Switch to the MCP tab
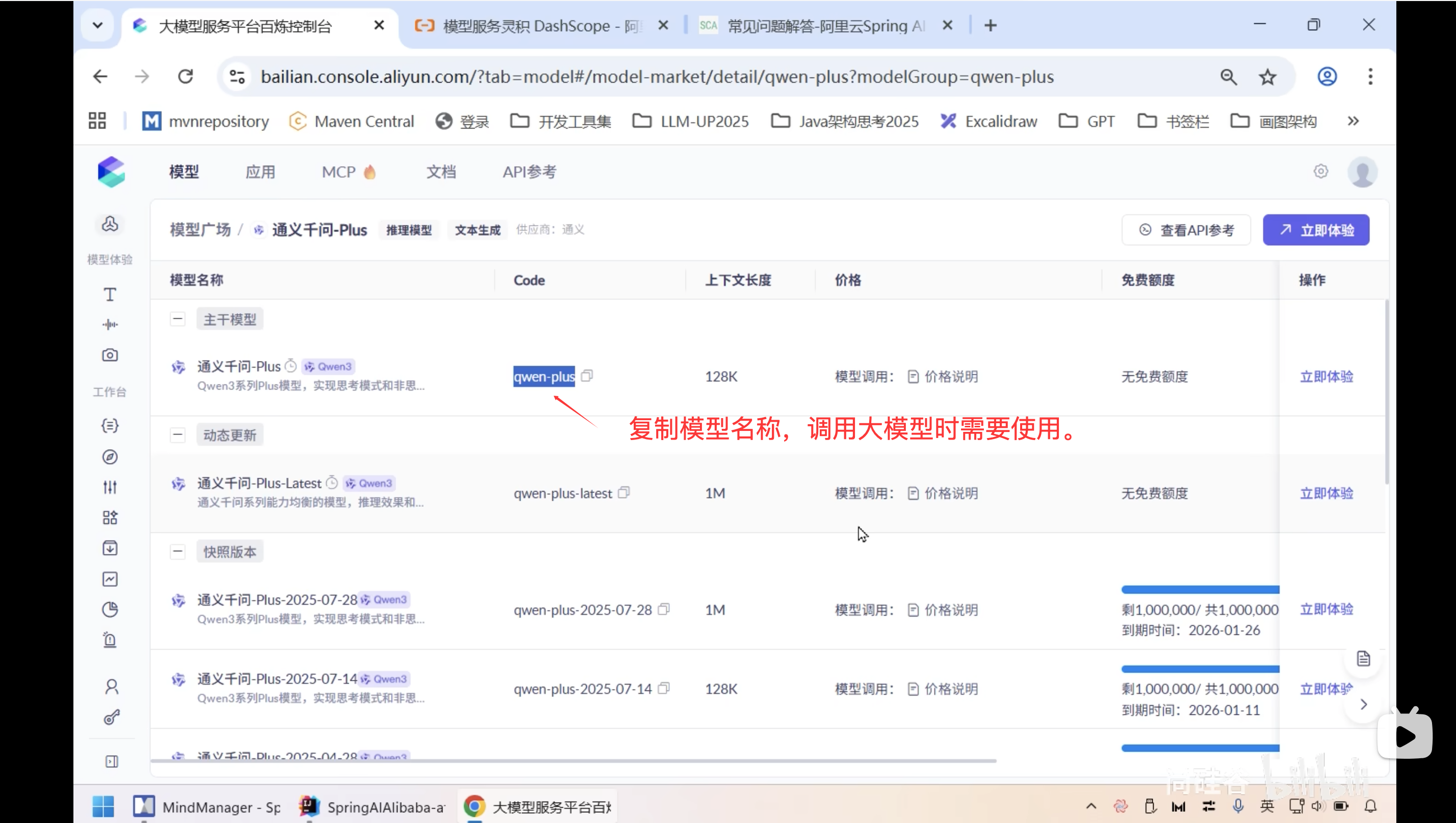Image resolution: width=1456 pixels, height=823 pixels. pos(338,171)
